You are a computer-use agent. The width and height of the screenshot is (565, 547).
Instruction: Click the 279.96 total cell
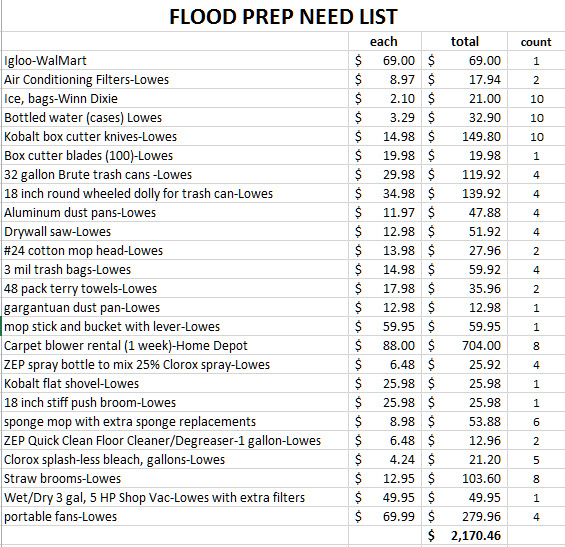(x=464, y=516)
